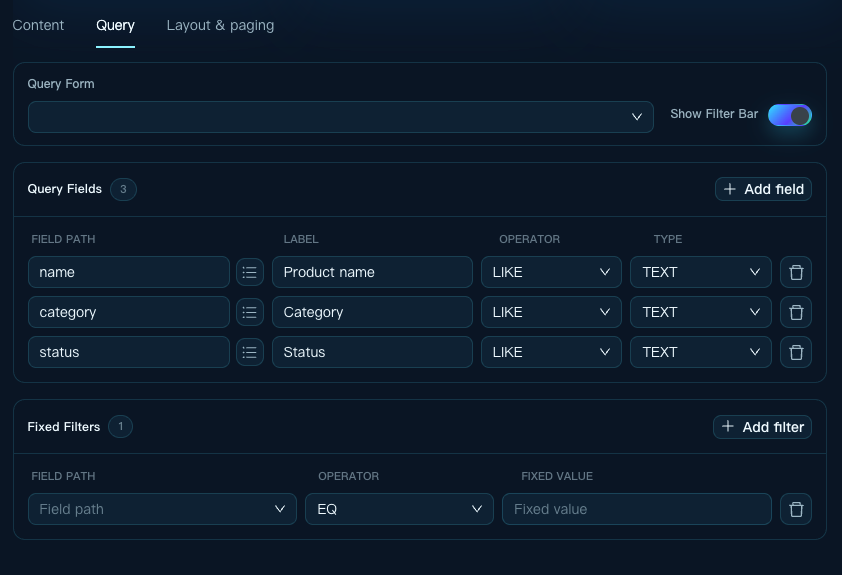Delete the category query field row
842x575 pixels.
pos(796,312)
